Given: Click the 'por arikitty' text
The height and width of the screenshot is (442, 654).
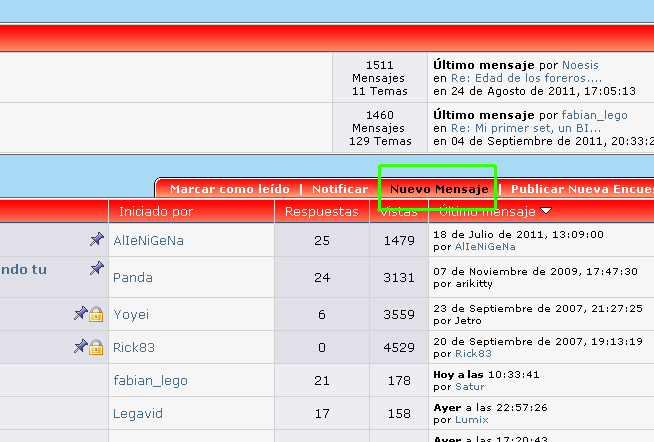Looking at the screenshot, I should coord(463,284).
